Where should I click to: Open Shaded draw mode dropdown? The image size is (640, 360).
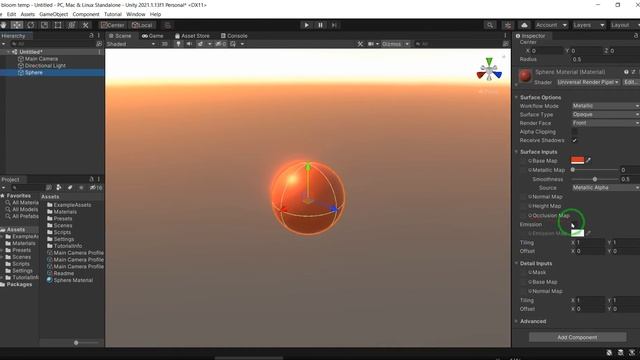coord(131,44)
